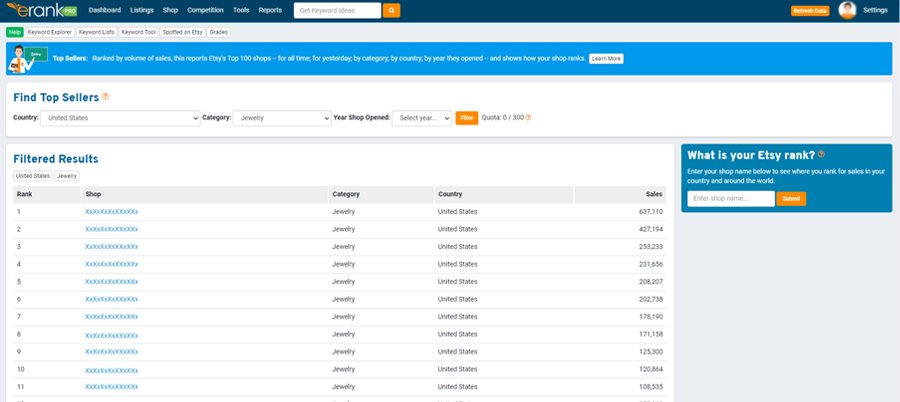Open the Reports menu
The height and width of the screenshot is (402, 900).
pos(270,10)
